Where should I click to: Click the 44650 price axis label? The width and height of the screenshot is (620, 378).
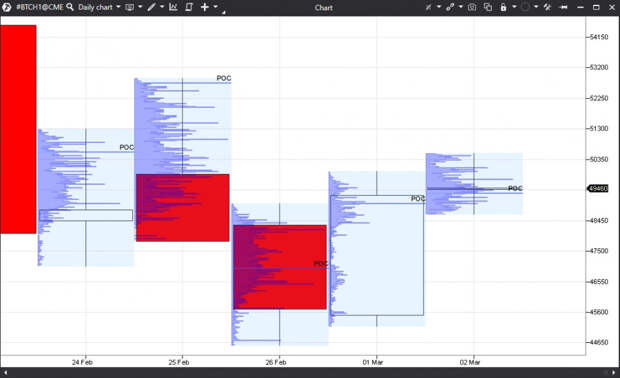click(599, 342)
